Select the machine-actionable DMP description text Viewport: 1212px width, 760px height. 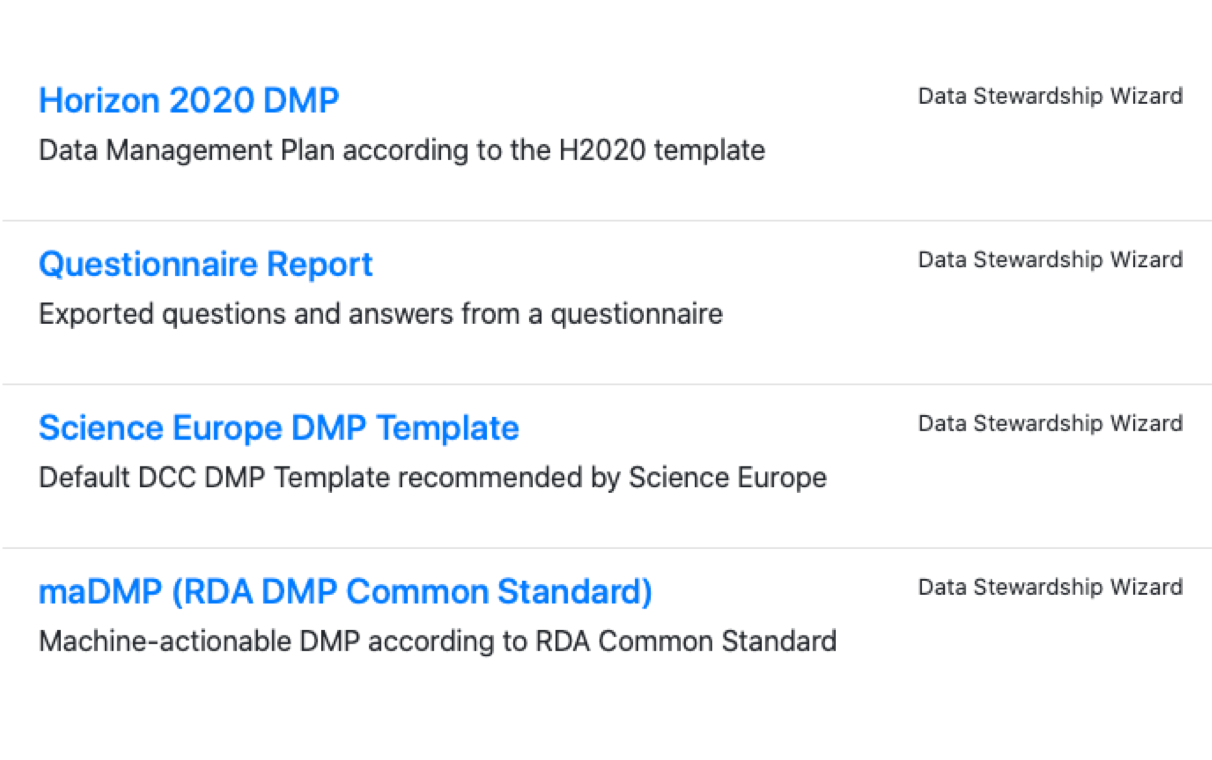pyautogui.click(x=437, y=641)
